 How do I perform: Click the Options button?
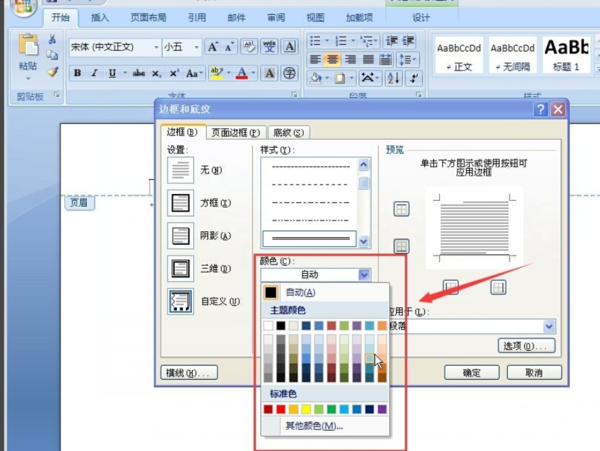[526, 346]
